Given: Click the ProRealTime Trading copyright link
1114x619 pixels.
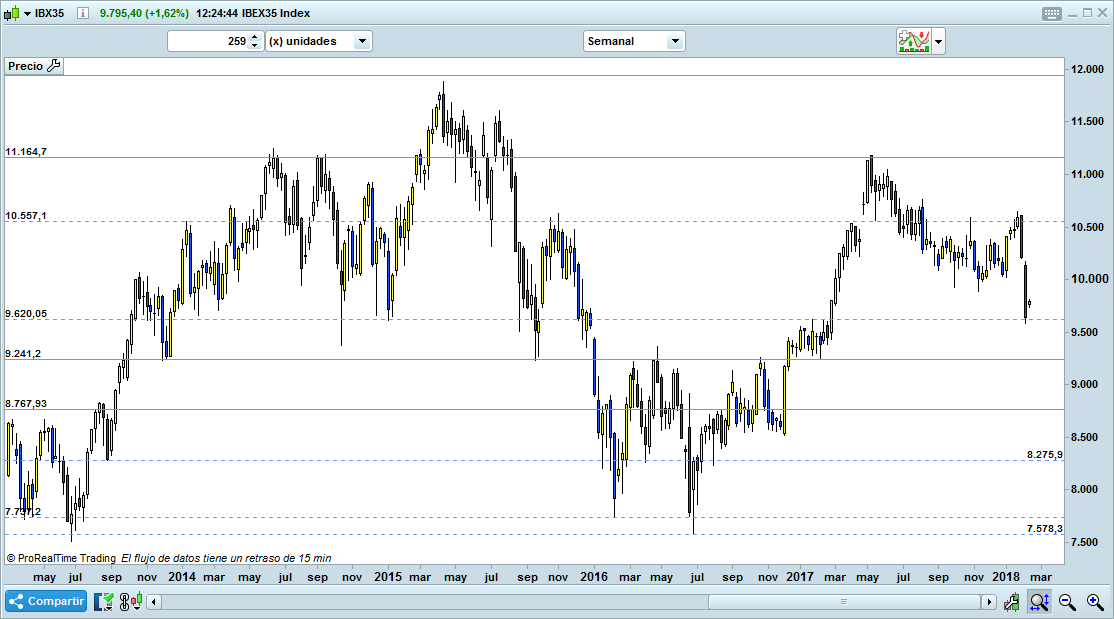Looking at the screenshot, I should point(57,557).
